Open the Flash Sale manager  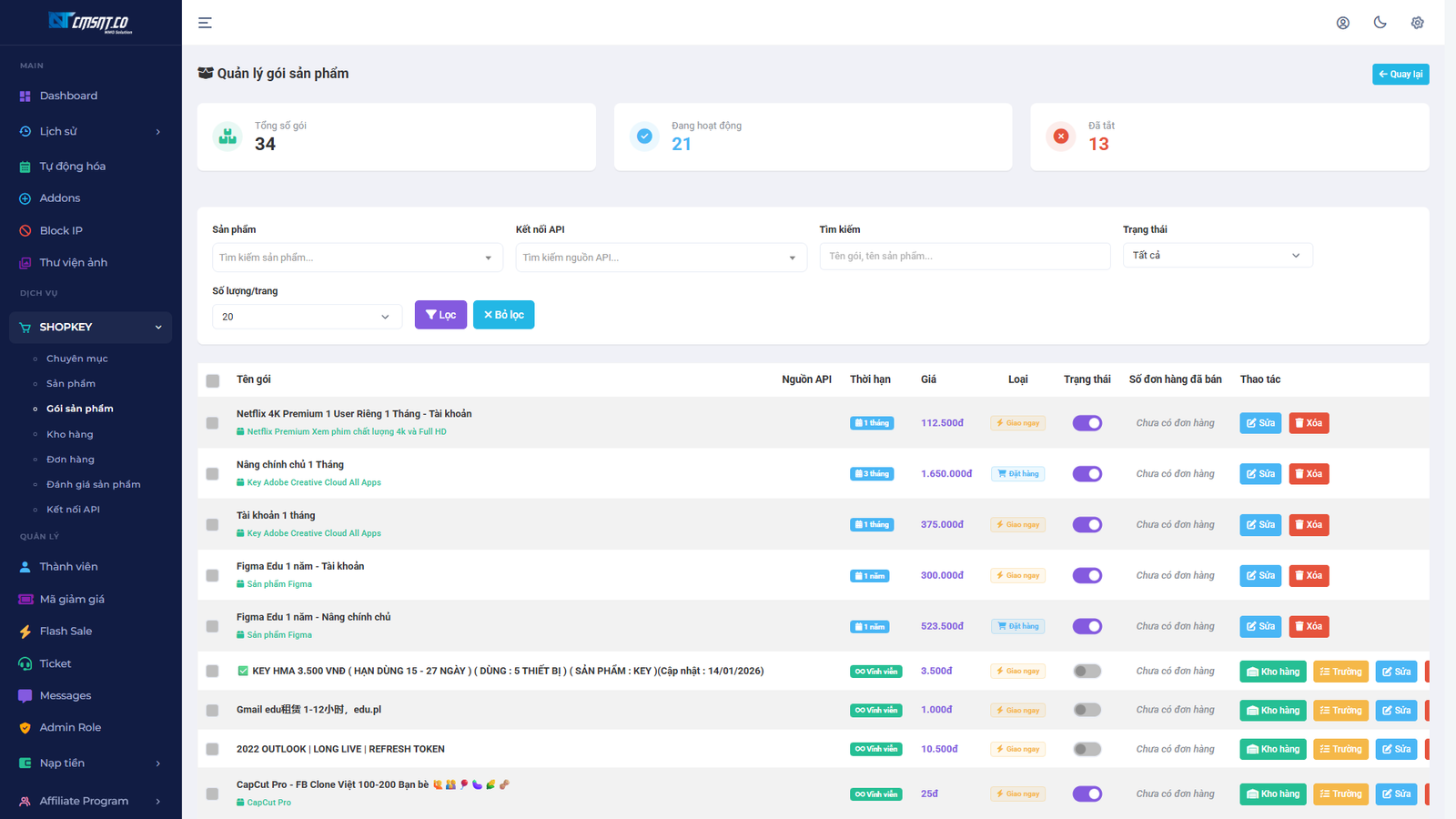pyautogui.click(x=66, y=631)
